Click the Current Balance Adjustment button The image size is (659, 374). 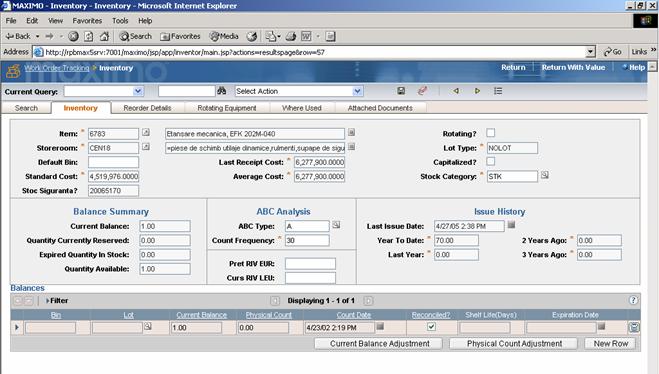pos(379,343)
